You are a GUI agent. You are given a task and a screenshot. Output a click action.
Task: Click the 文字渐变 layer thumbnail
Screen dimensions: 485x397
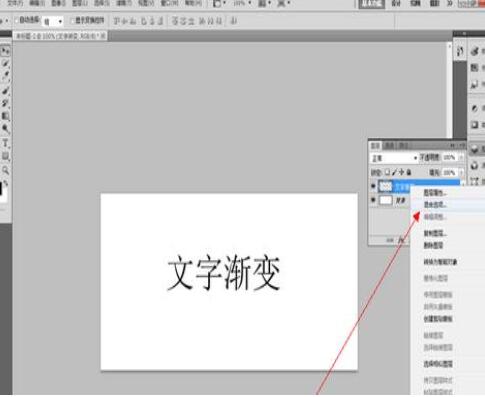pyautogui.click(x=386, y=186)
